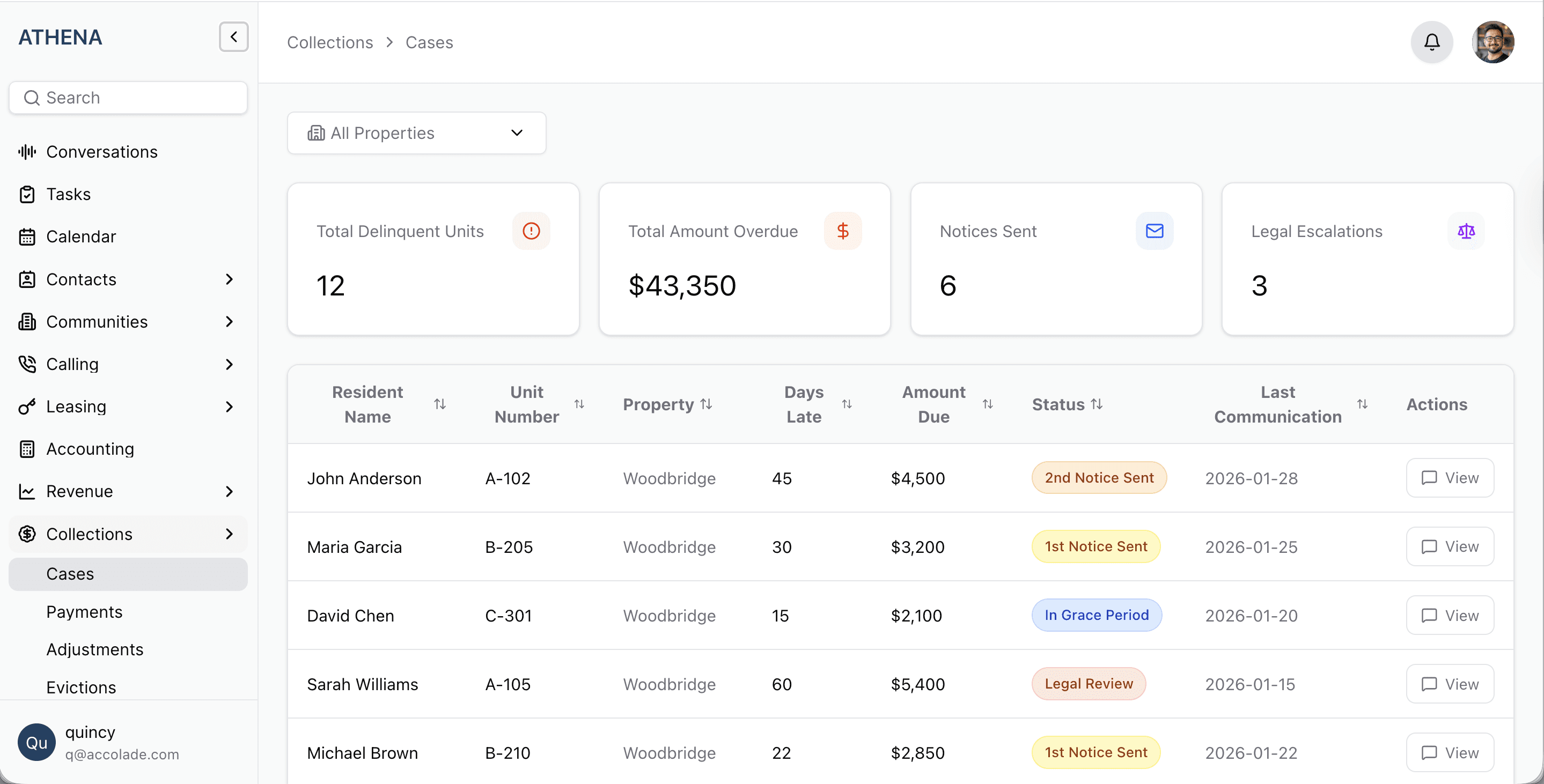This screenshot has height=784, width=1544.
Task: Go to Evictions in the sidebar
Action: 82,687
